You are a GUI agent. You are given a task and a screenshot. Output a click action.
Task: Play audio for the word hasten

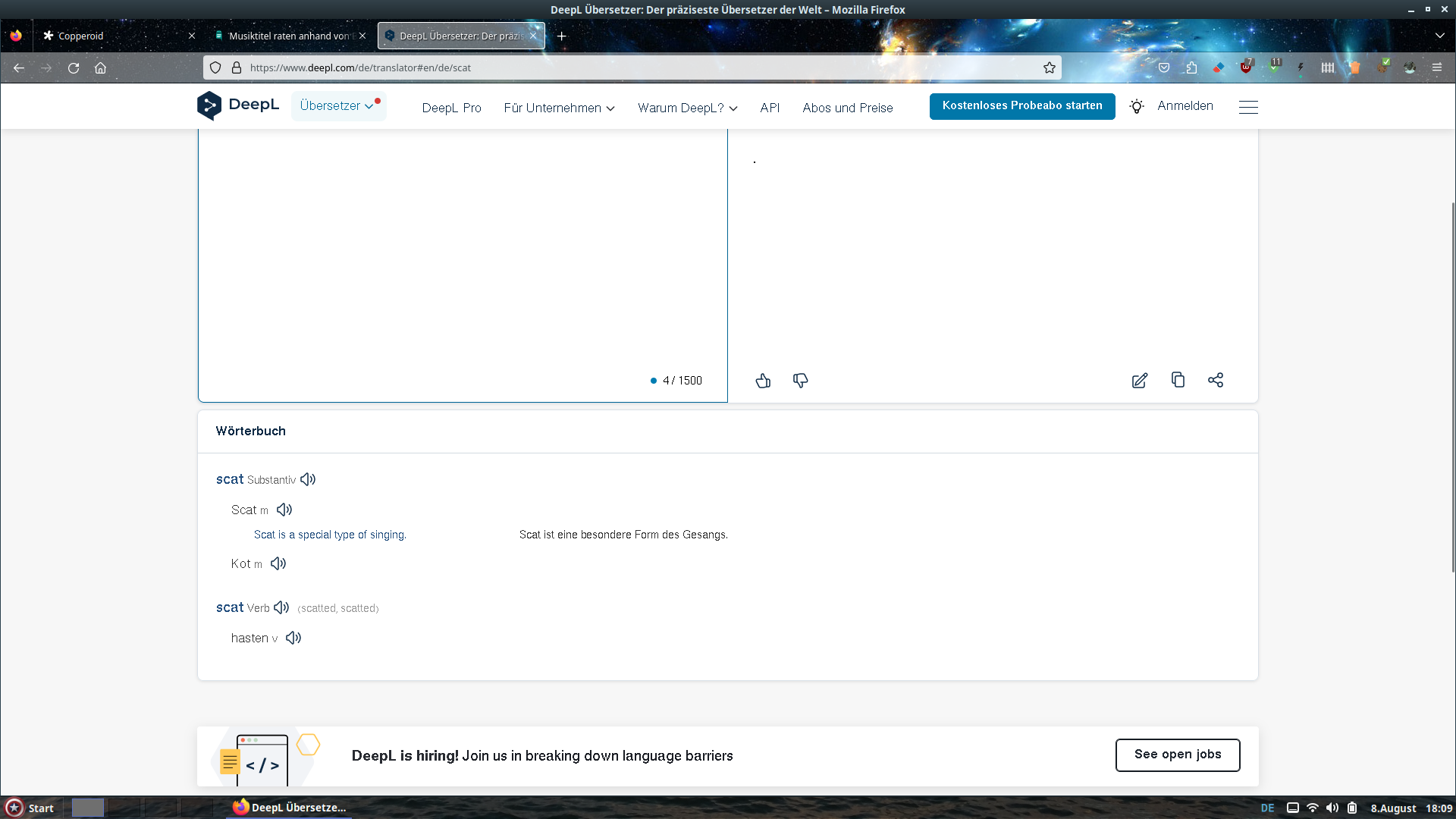(x=293, y=638)
